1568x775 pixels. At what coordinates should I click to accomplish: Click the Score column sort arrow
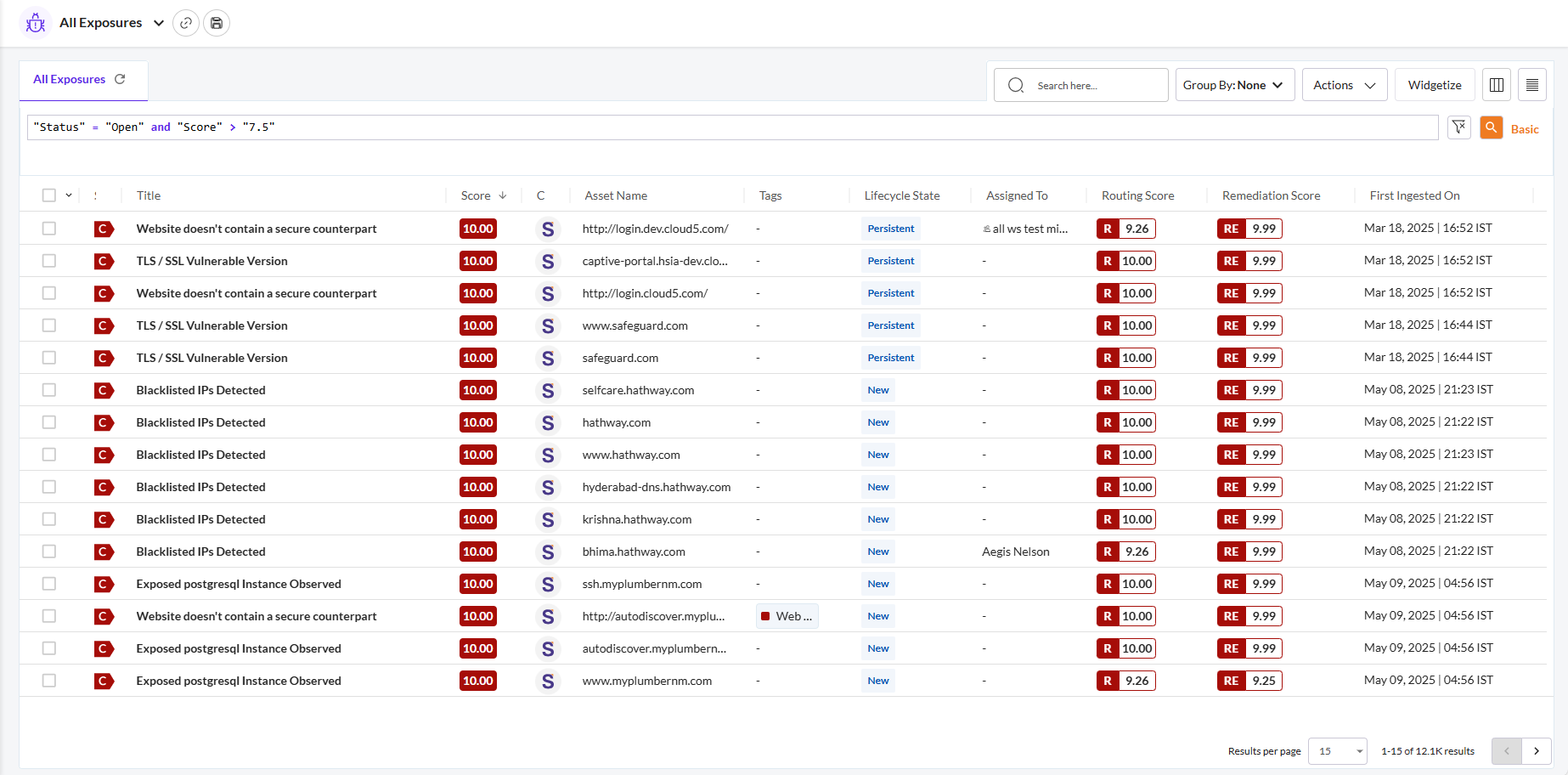(x=503, y=195)
